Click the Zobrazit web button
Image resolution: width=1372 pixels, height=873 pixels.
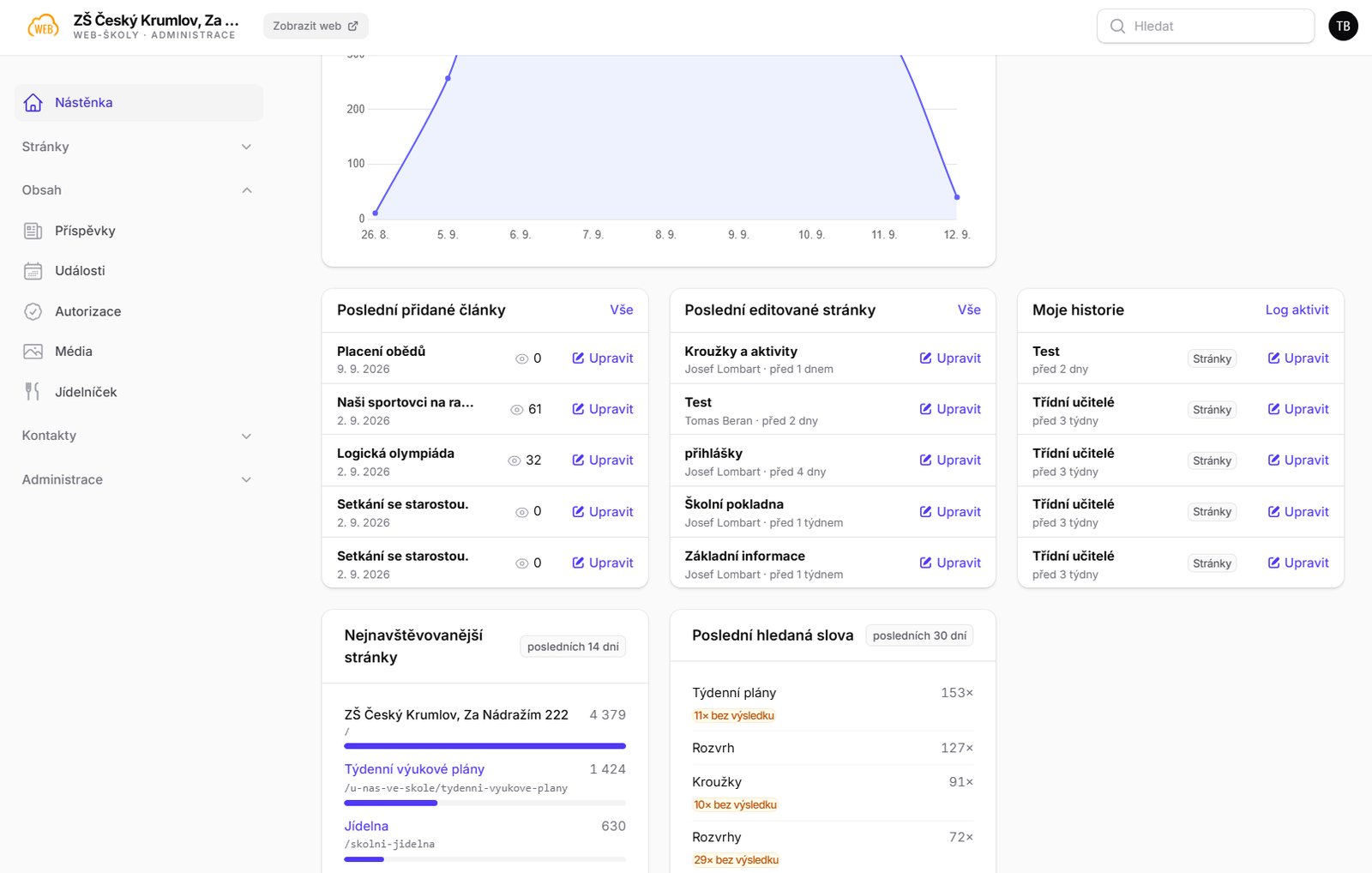[316, 26]
